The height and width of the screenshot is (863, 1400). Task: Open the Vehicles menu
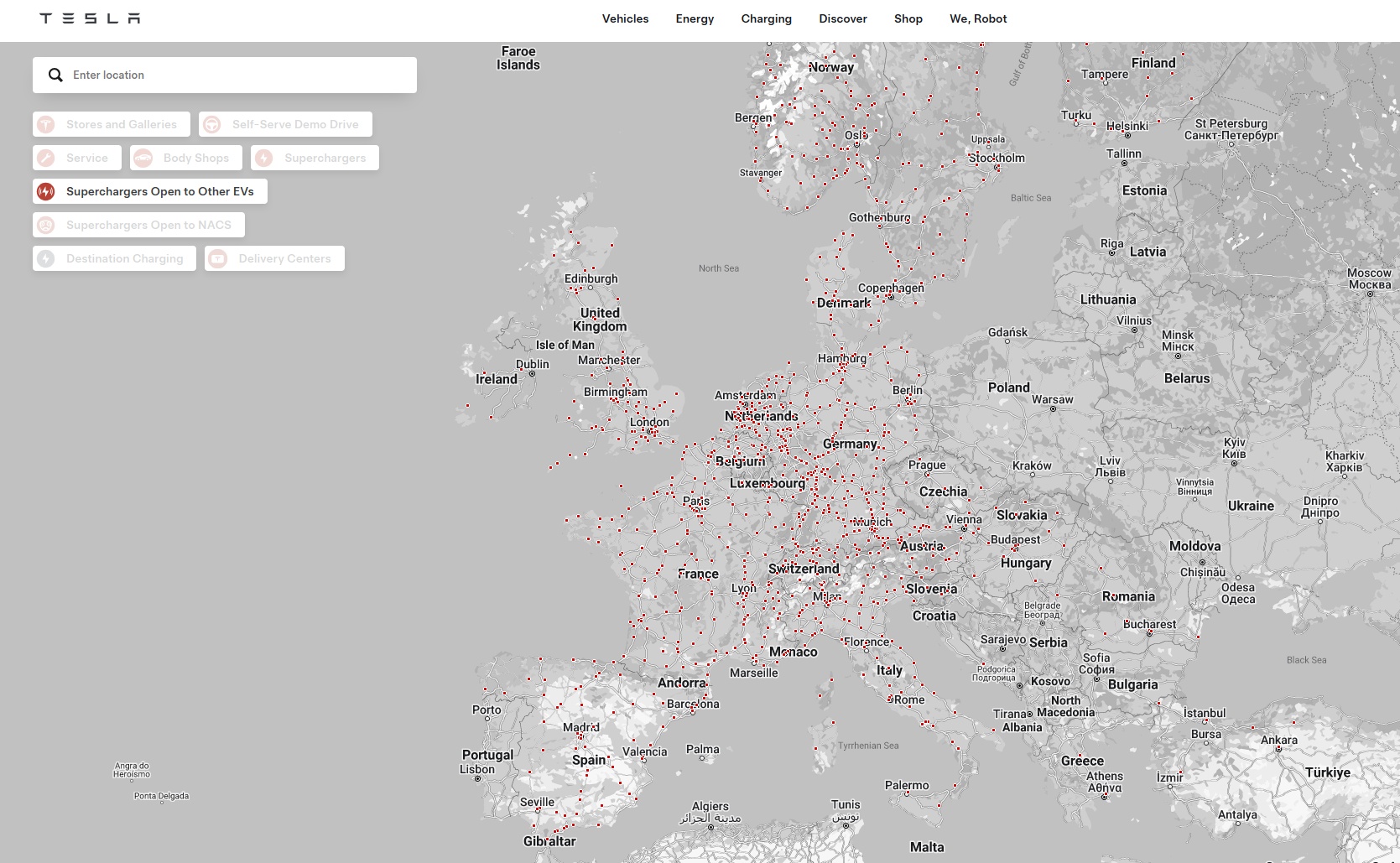pos(625,18)
